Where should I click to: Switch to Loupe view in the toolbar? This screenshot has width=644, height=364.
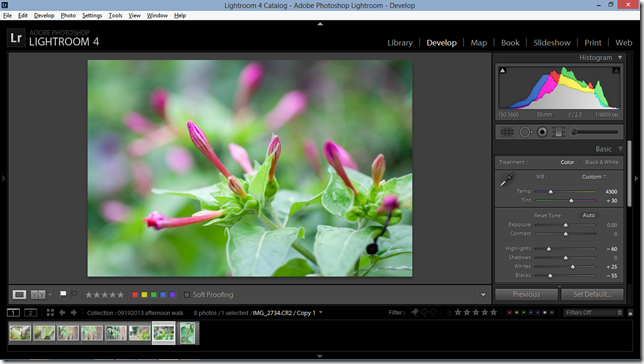tap(19, 295)
